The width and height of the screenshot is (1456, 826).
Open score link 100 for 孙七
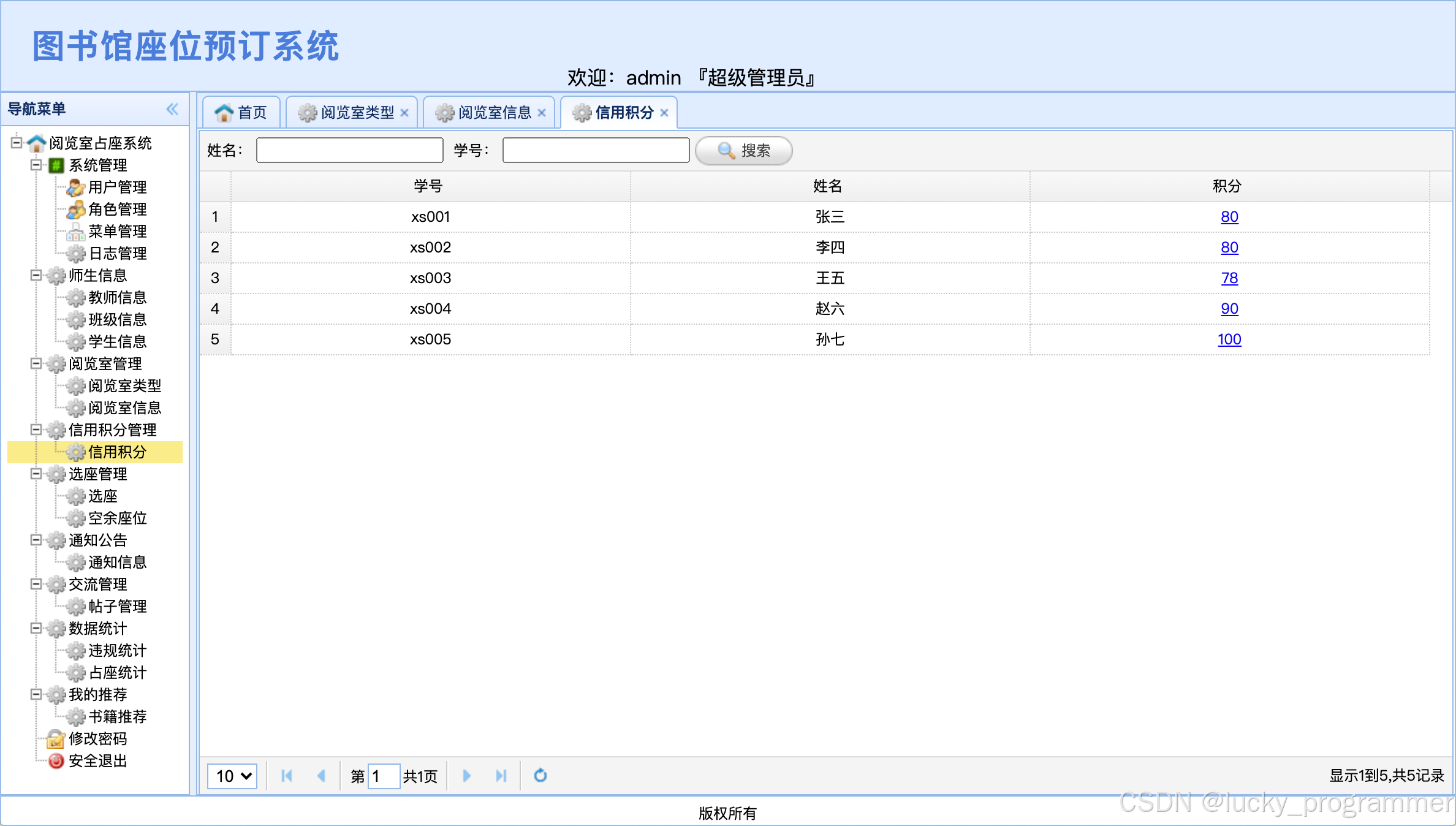coord(1229,339)
